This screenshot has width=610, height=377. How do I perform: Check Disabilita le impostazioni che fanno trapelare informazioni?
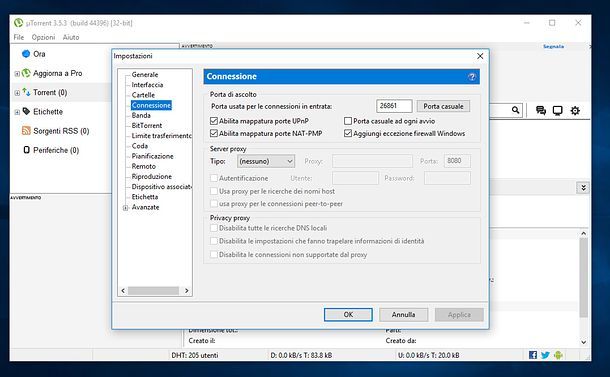click(214, 241)
